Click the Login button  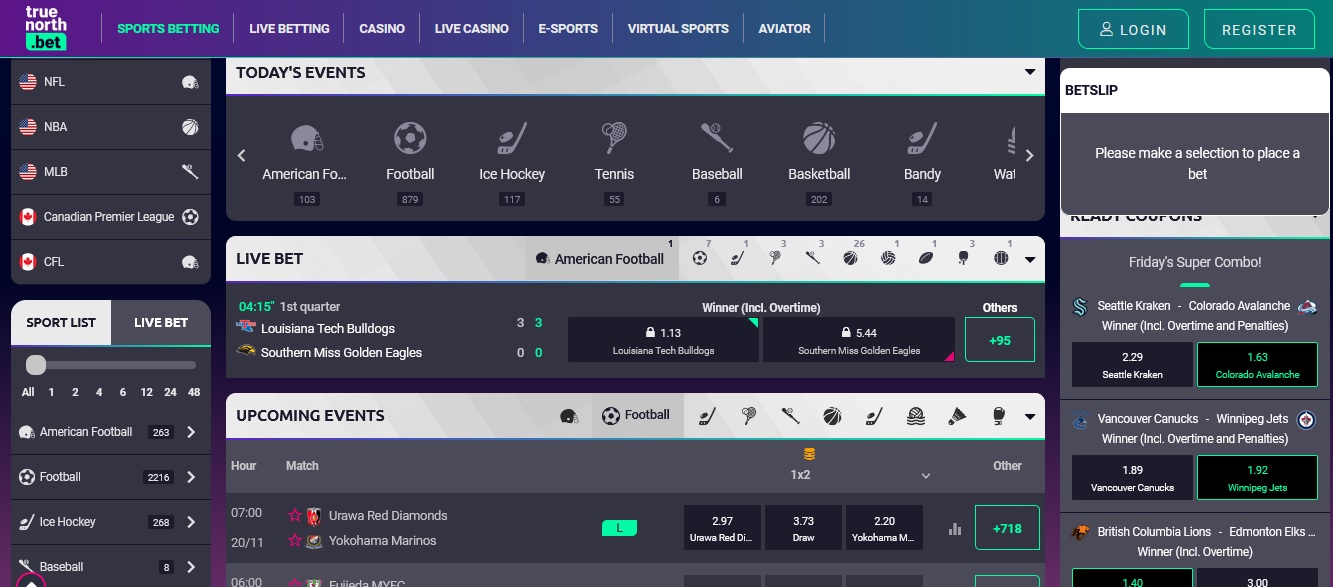coord(1133,29)
